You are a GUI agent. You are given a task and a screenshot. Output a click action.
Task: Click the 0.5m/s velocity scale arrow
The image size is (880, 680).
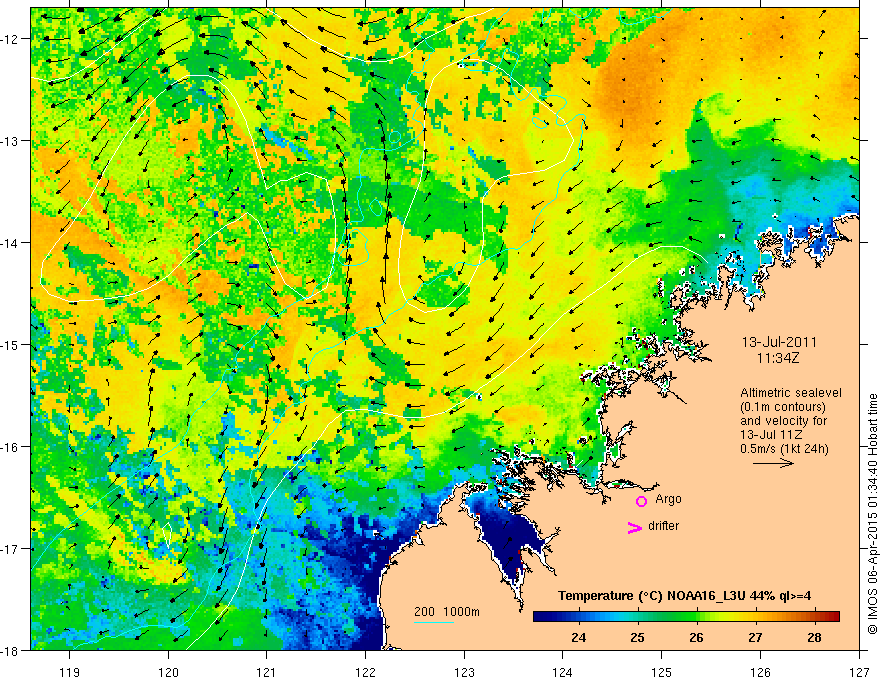tap(773, 463)
